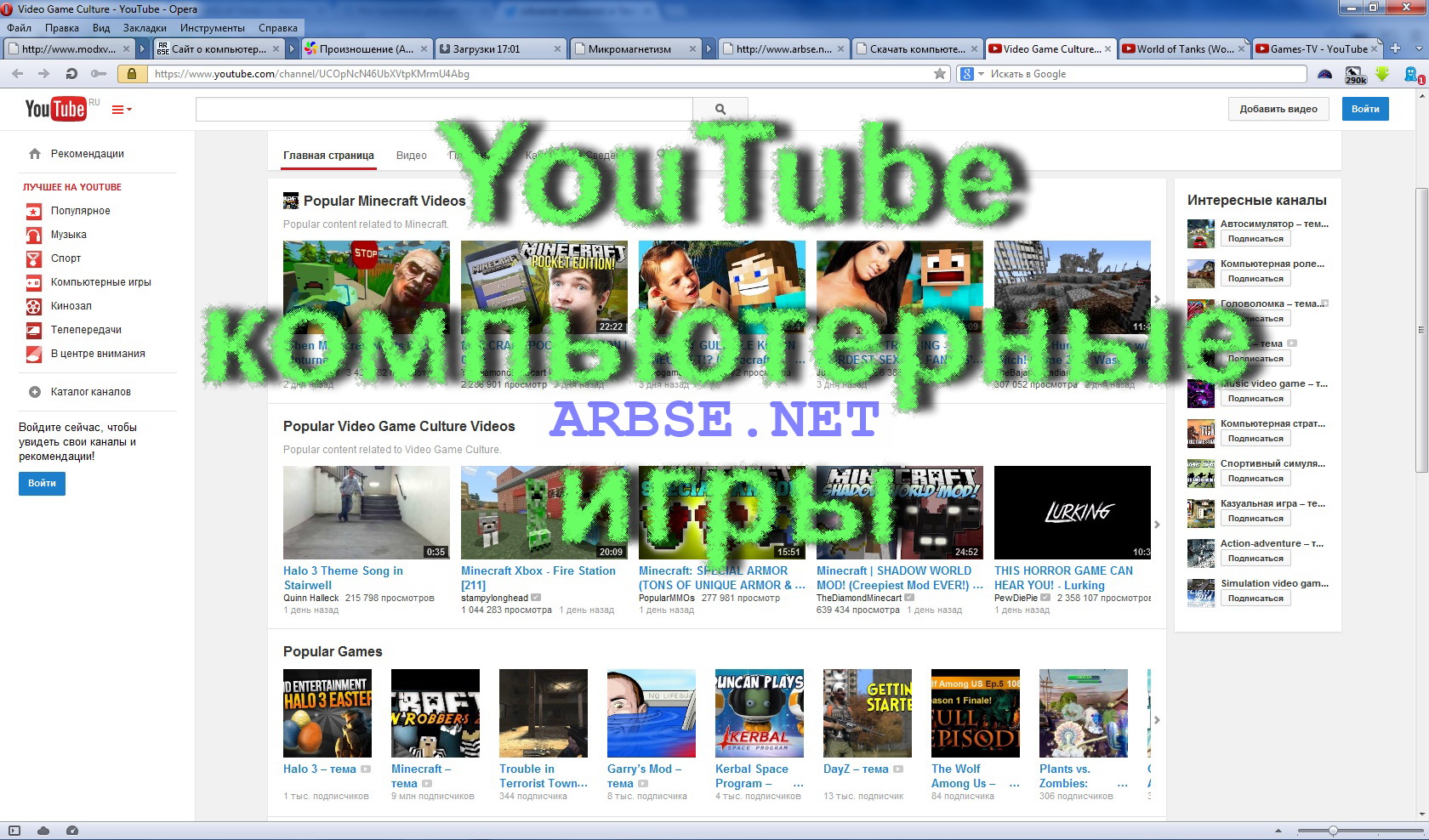
Task: Bookmark the page with the star icon
Action: [940, 74]
